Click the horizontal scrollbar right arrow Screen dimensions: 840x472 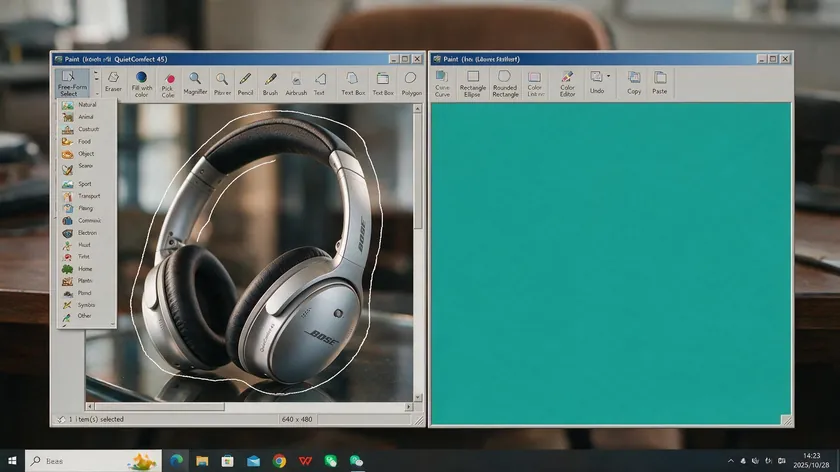[x=409, y=407]
